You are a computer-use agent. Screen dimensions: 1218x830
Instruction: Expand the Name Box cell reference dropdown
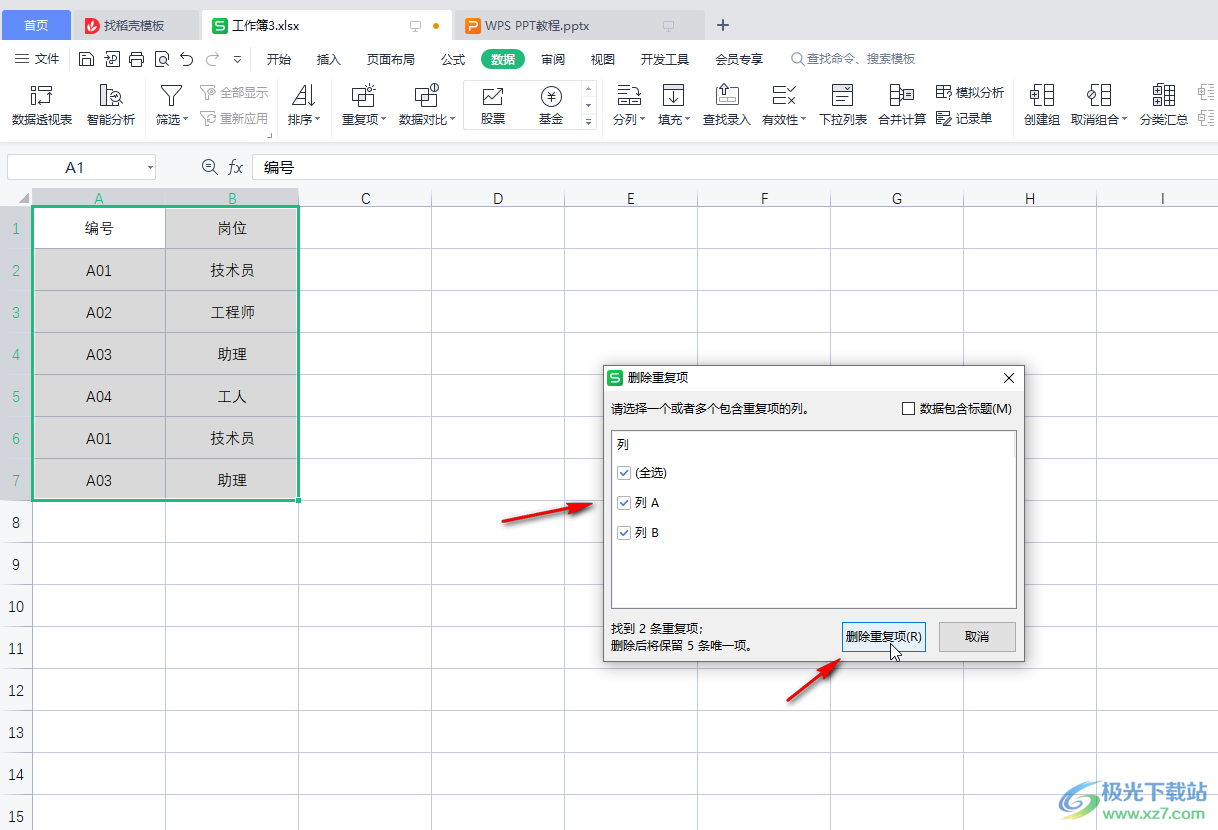pyautogui.click(x=149, y=168)
